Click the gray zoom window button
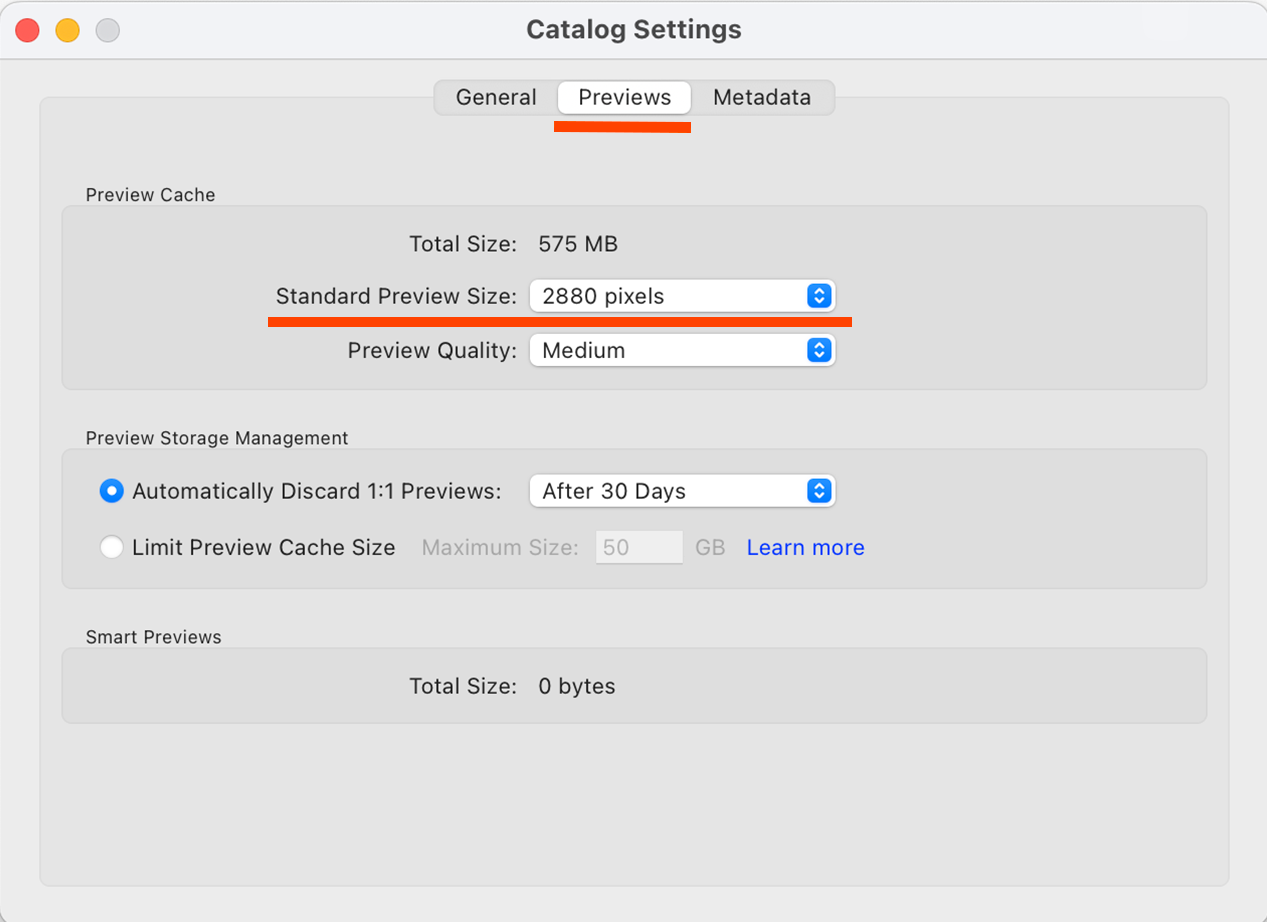The height and width of the screenshot is (922, 1267). (x=107, y=30)
